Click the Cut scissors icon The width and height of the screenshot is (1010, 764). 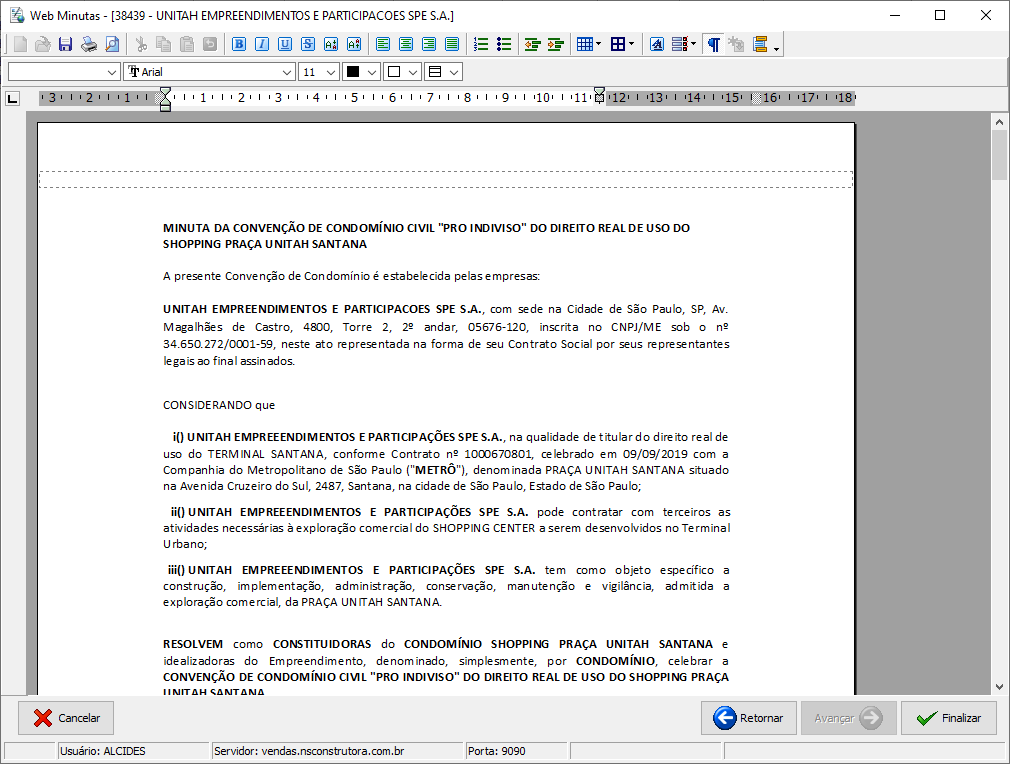[141, 44]
